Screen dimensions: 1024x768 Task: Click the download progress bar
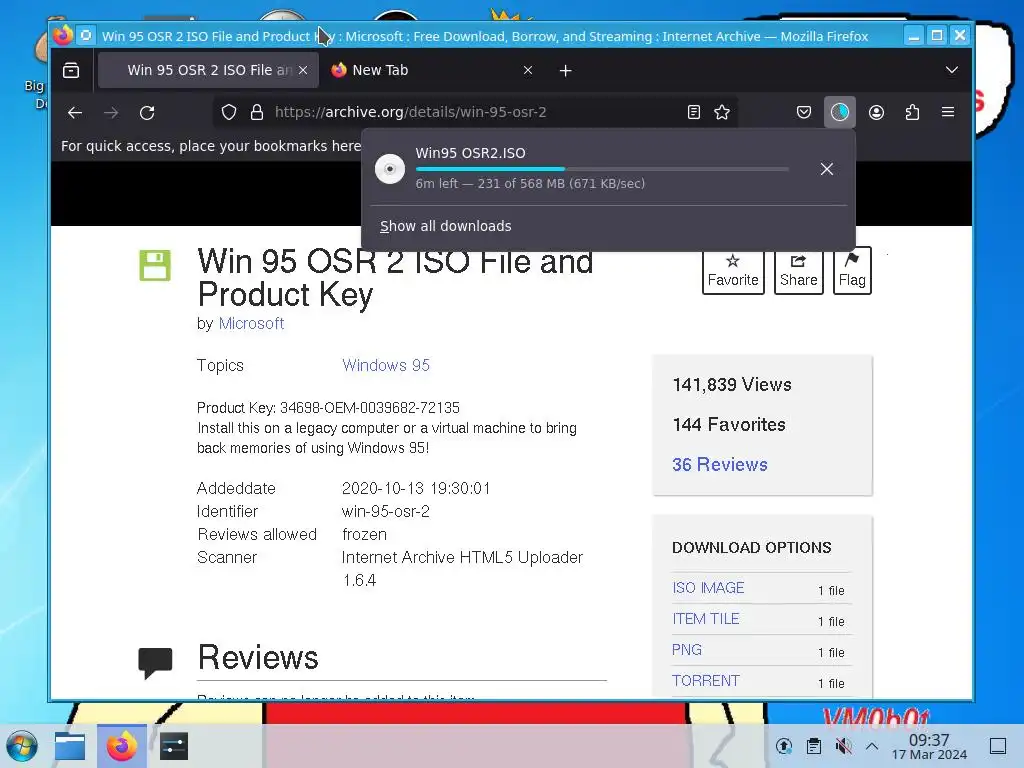pos(602,169)
